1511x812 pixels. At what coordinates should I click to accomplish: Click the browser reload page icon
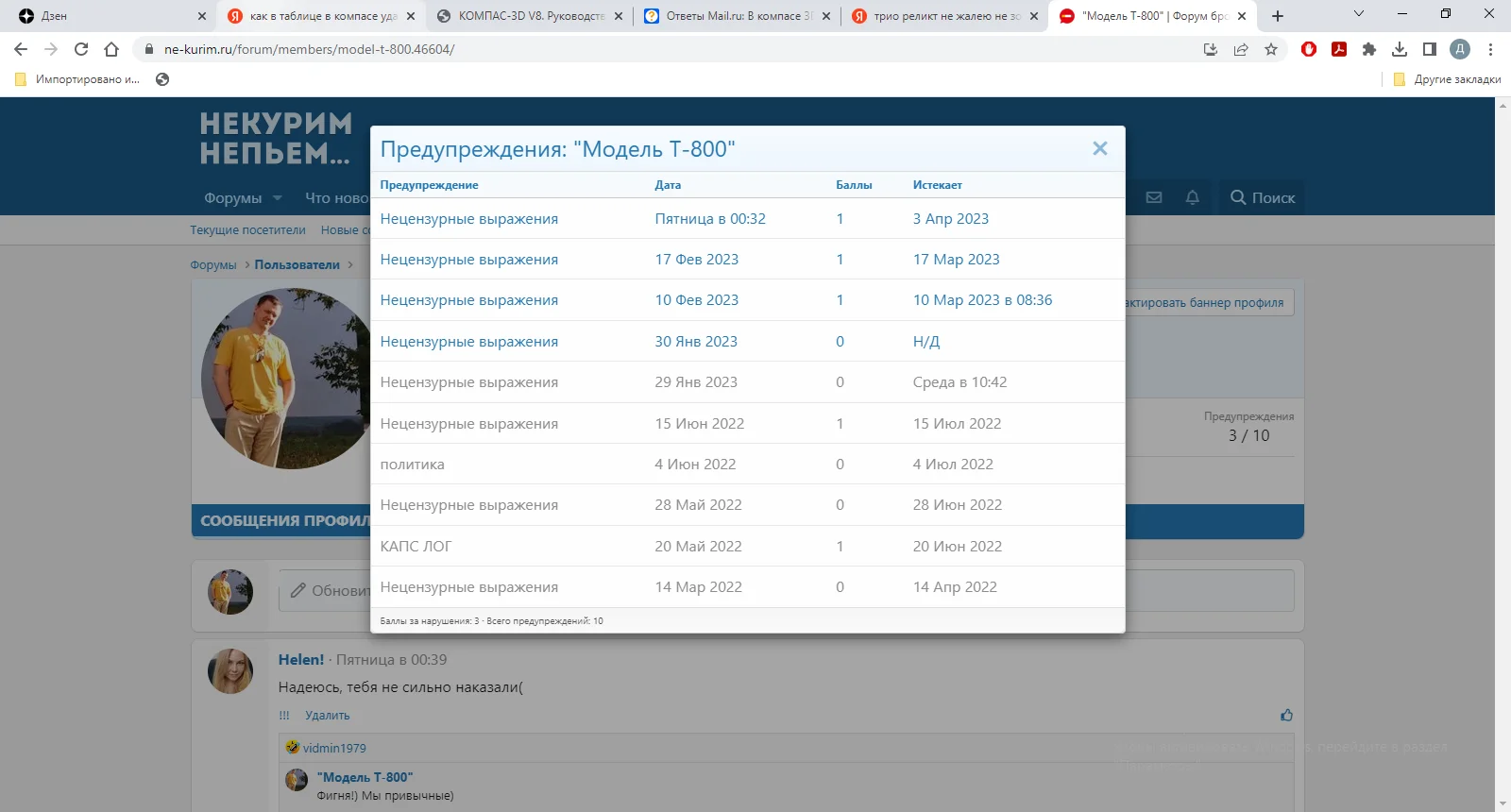tap(81, 49)
